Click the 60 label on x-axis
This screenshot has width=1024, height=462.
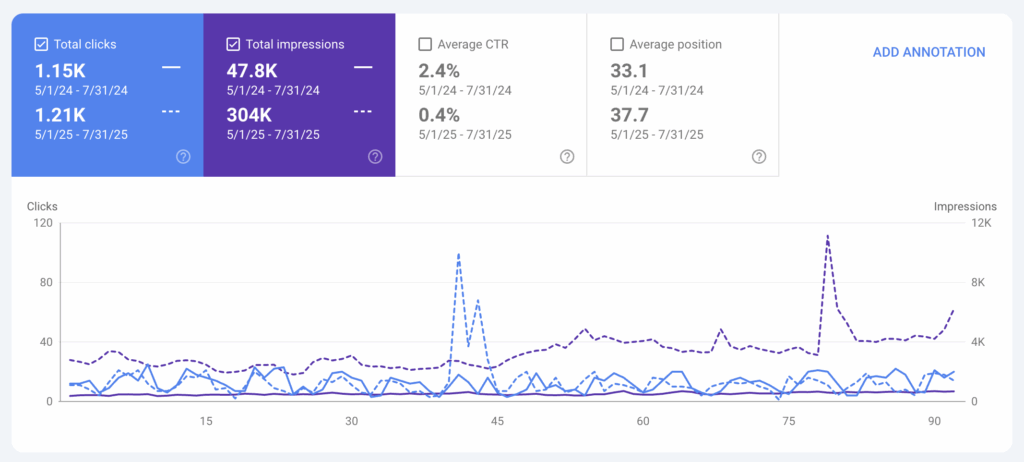pos(643,421)
